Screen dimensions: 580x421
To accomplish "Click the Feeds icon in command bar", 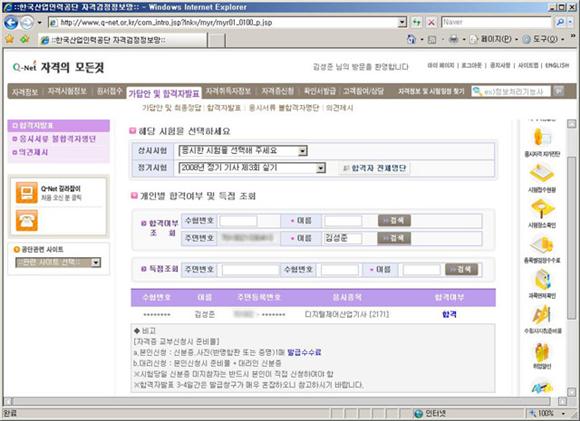I will click(x=432, y=40).
